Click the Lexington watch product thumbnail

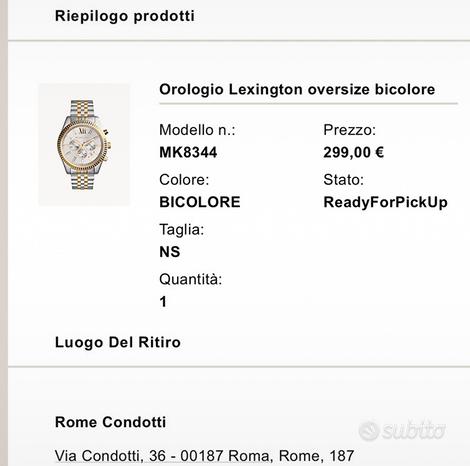tap(84, 145)
